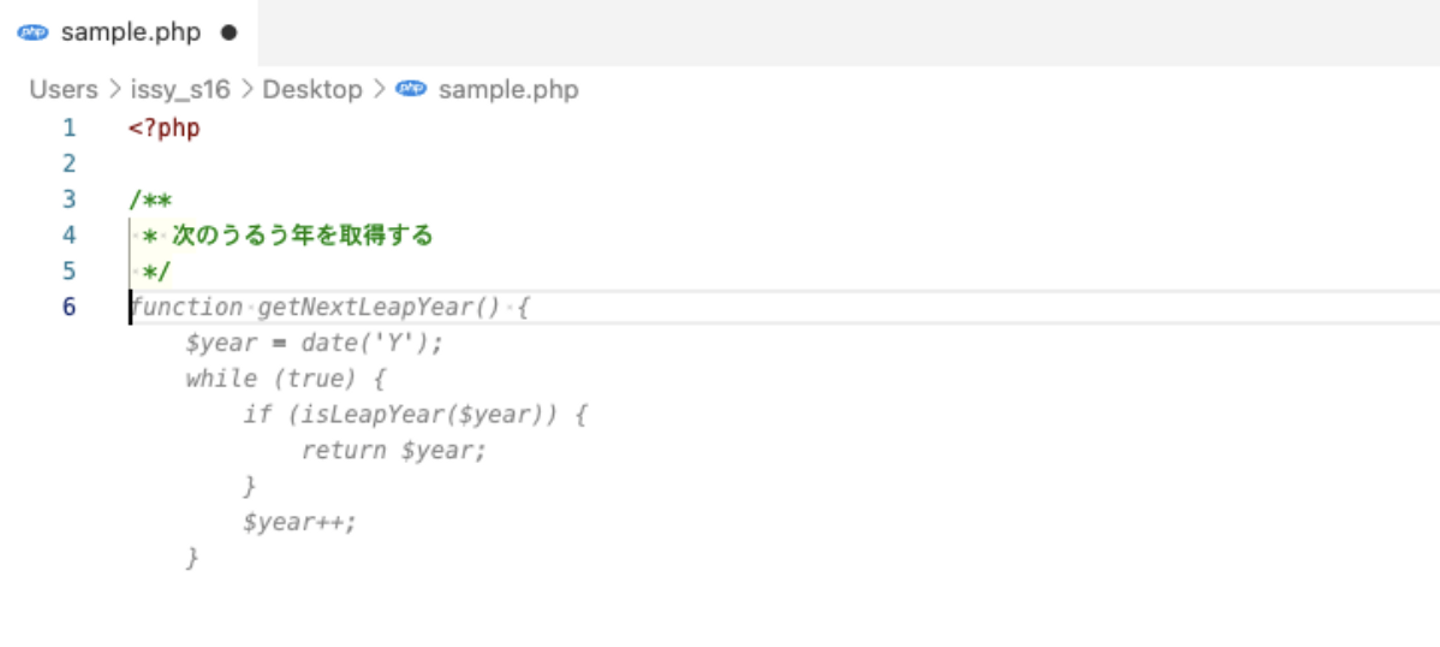Open the Desktop breadcrumb segment
Viewport: 1440px width, 647px height.
click(312, 89)
